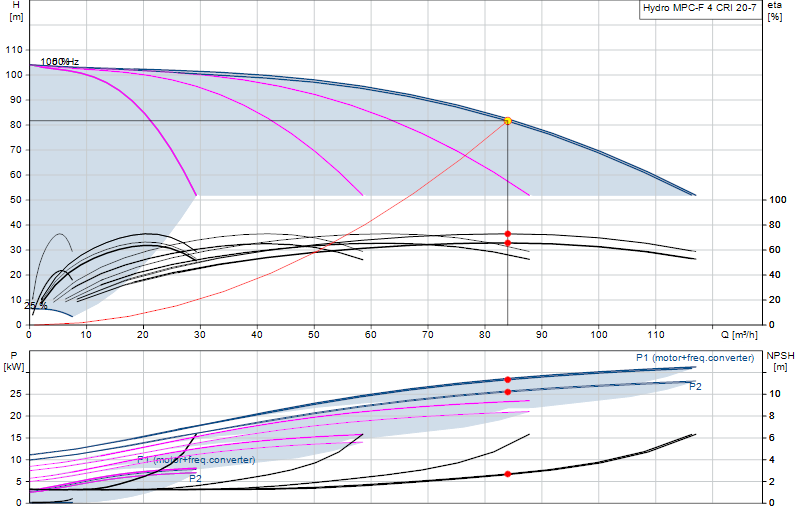This screenshot has height=520, width=800.
Task: Click the 6 tick on the NPSH axis
Action: [772, 438]
